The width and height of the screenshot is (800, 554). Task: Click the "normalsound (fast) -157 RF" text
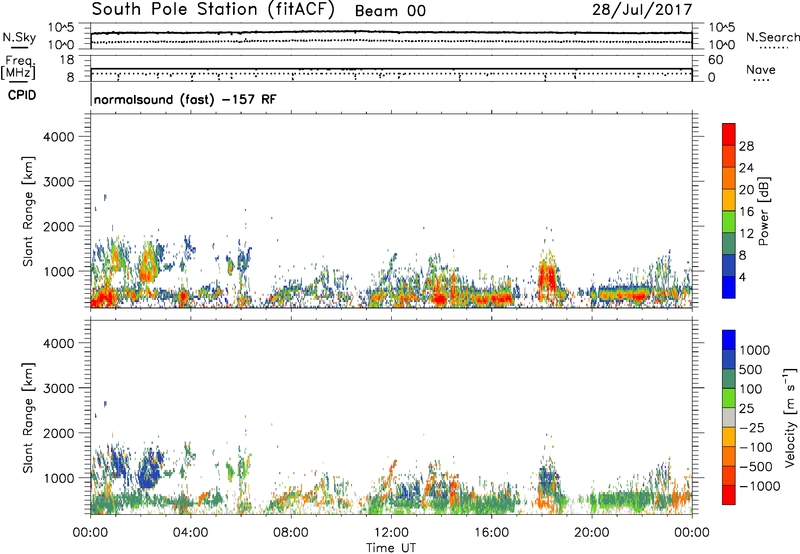coord(185,99)
